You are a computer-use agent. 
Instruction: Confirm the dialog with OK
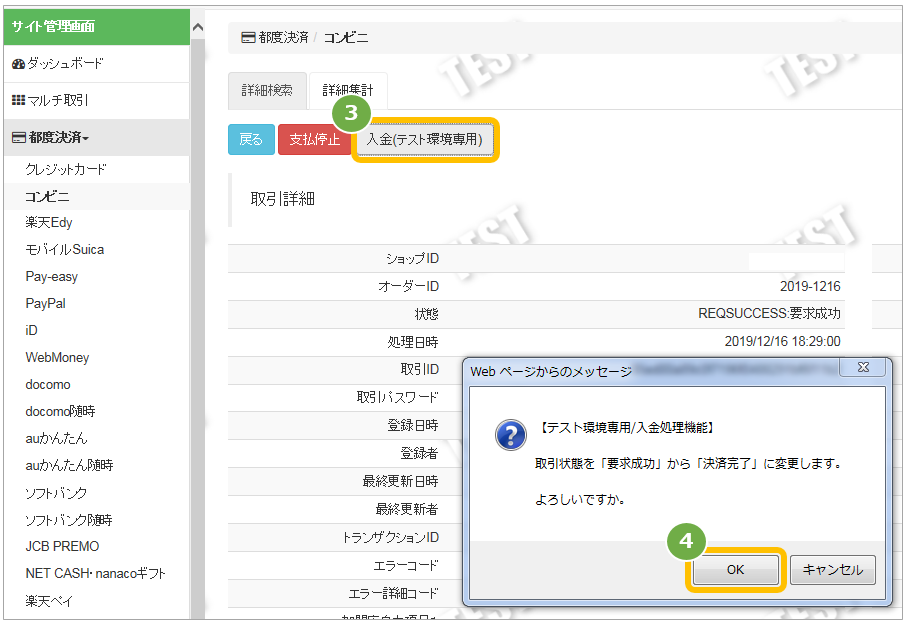pos(735,570)
